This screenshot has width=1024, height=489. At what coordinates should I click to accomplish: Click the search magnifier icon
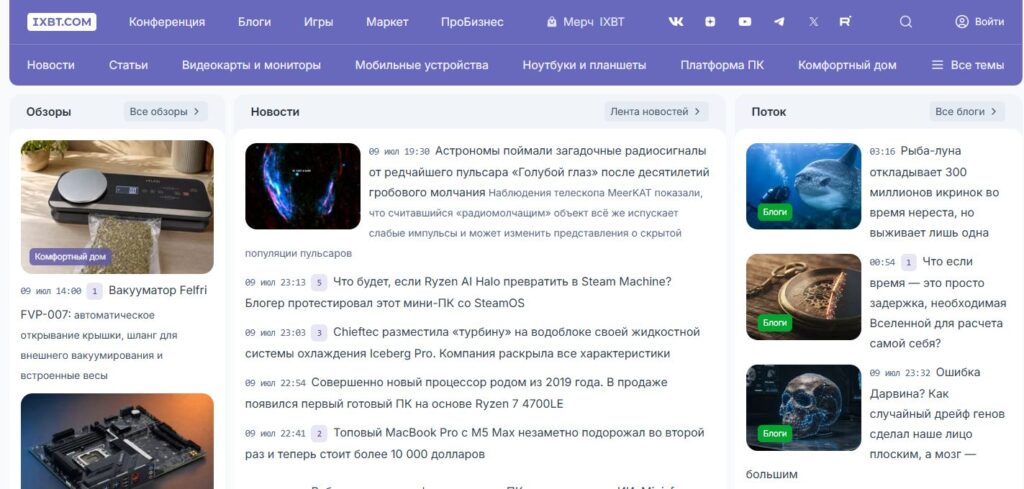point(906,22)
